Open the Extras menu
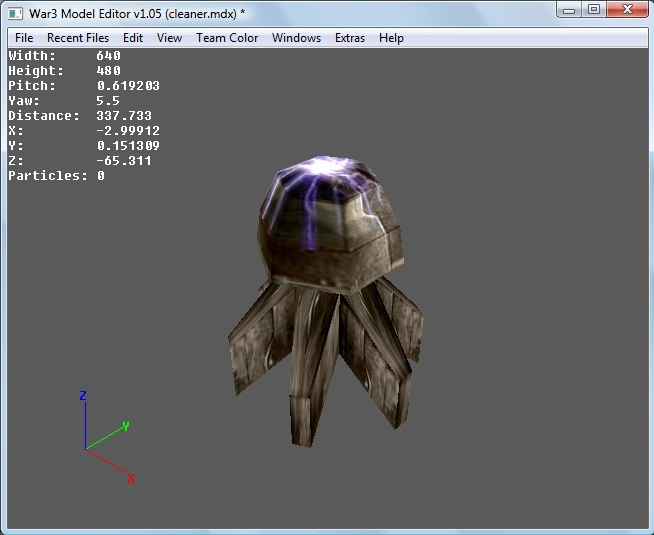This screenshot has height=535, width=654. [x=350, y=38]
